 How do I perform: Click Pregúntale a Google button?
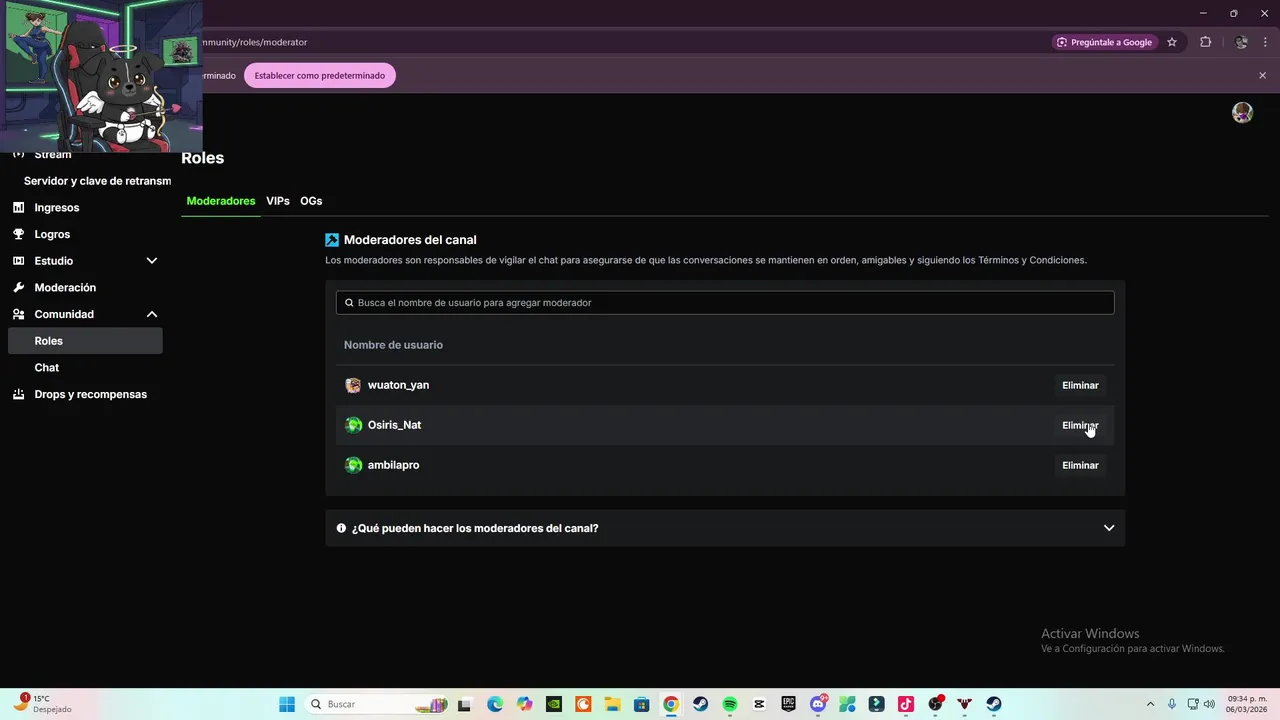(1105, 42)
